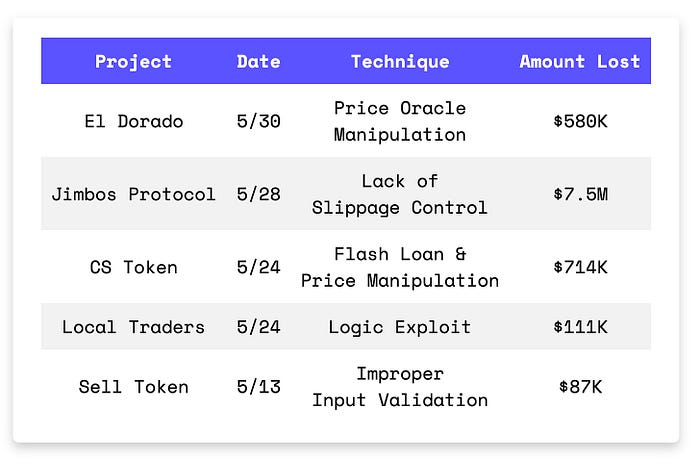Click the Local Traders project name
The image size is (700, 463).
[133, 327]
